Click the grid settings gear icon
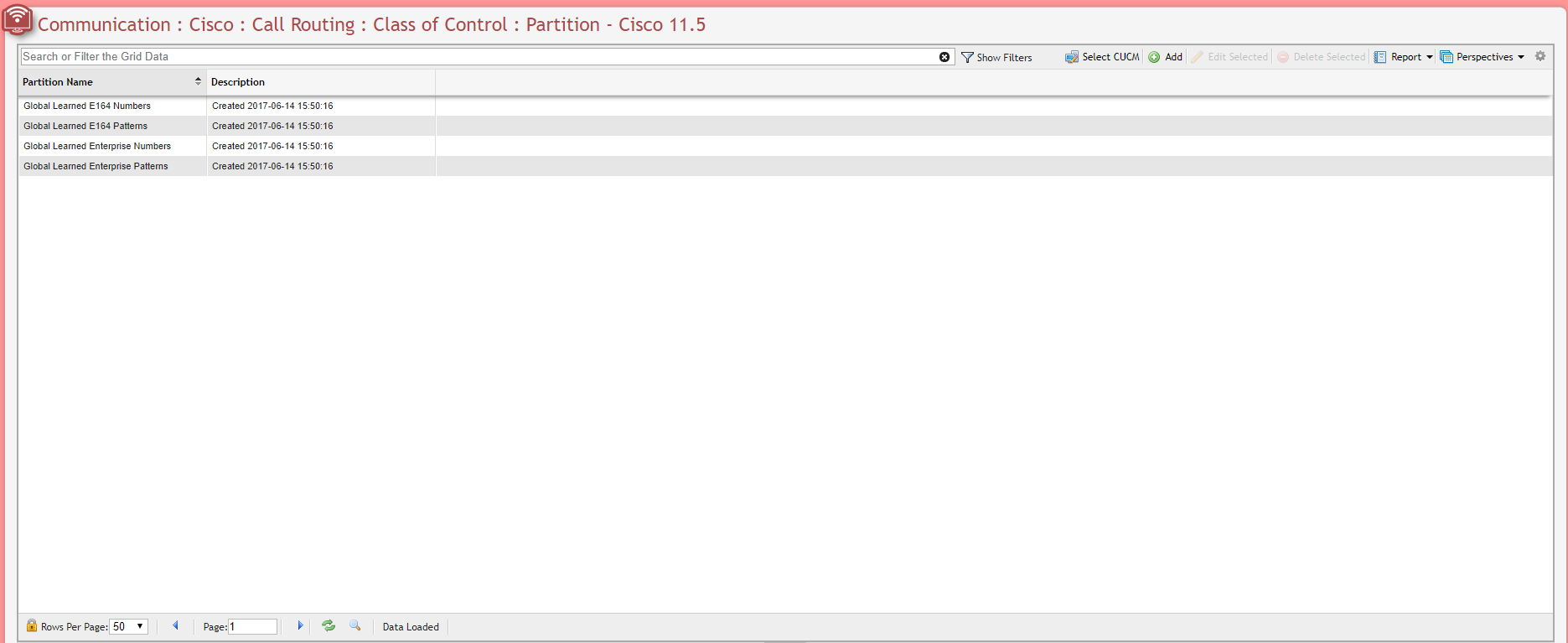 [x=1540, y=56]
